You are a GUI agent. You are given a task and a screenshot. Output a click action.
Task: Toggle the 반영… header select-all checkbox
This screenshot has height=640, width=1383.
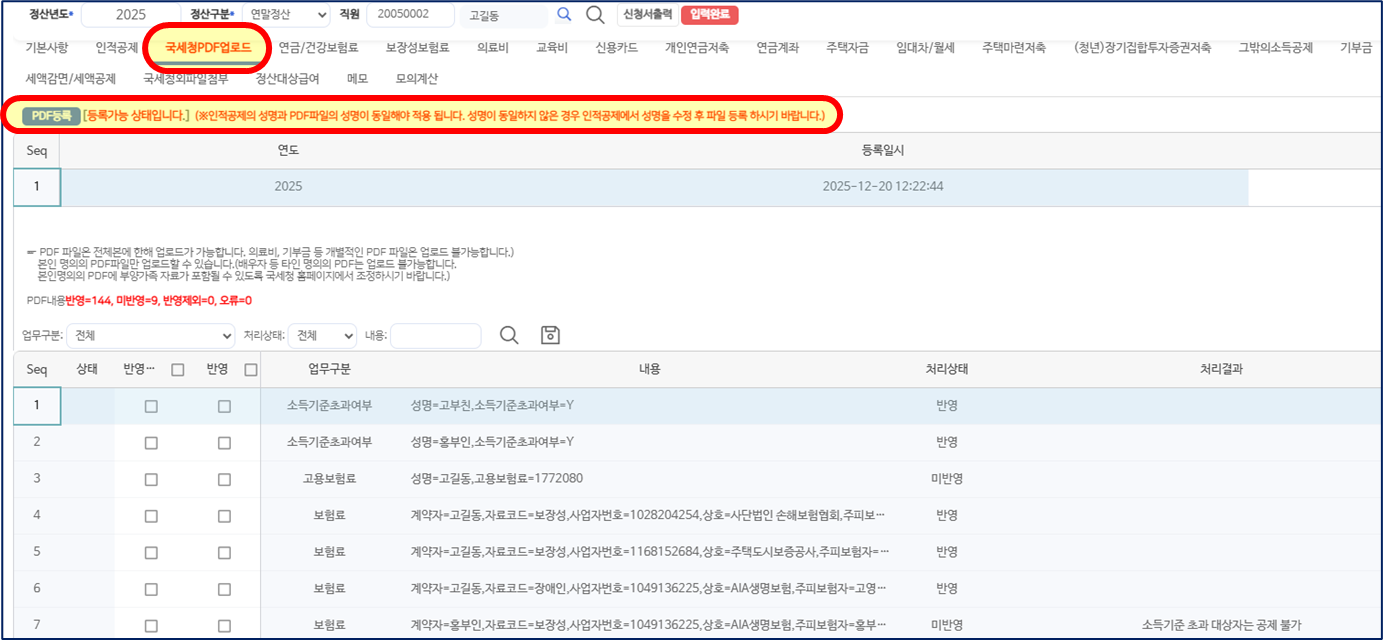(x=178, y=370)
